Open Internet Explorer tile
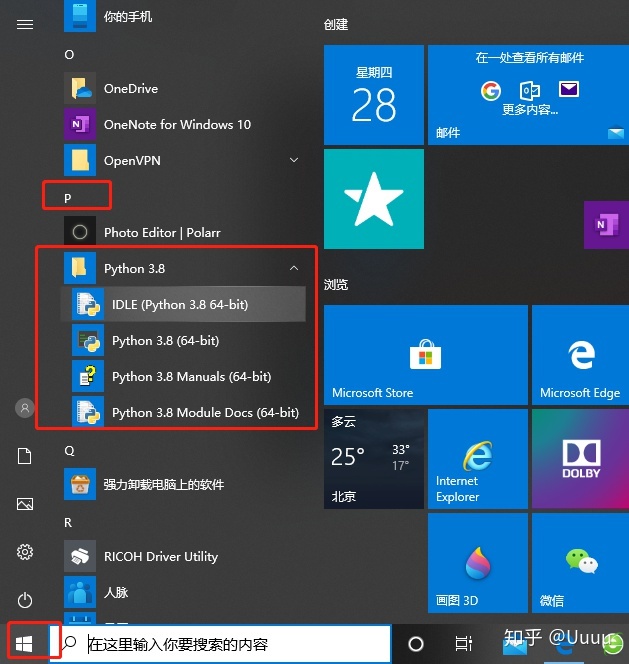The width and height of the screenshot is (629, 664). tap(478, 459)
